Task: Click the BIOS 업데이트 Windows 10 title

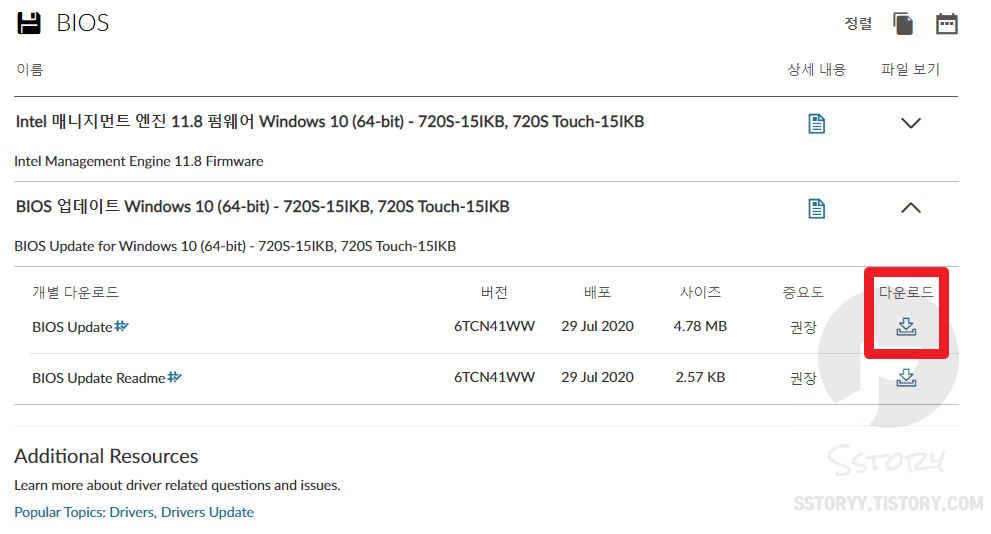Action: tap(262, 207)
